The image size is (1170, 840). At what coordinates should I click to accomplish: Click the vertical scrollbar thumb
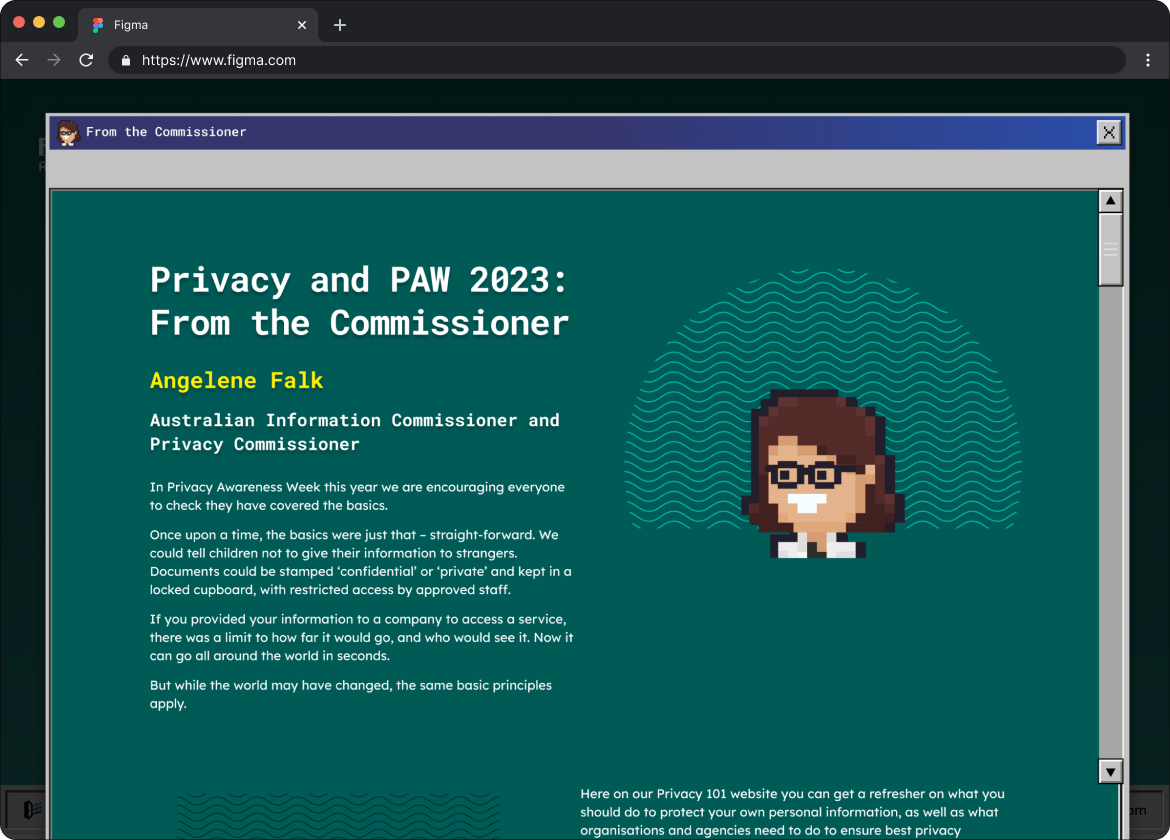[1110, 250]
